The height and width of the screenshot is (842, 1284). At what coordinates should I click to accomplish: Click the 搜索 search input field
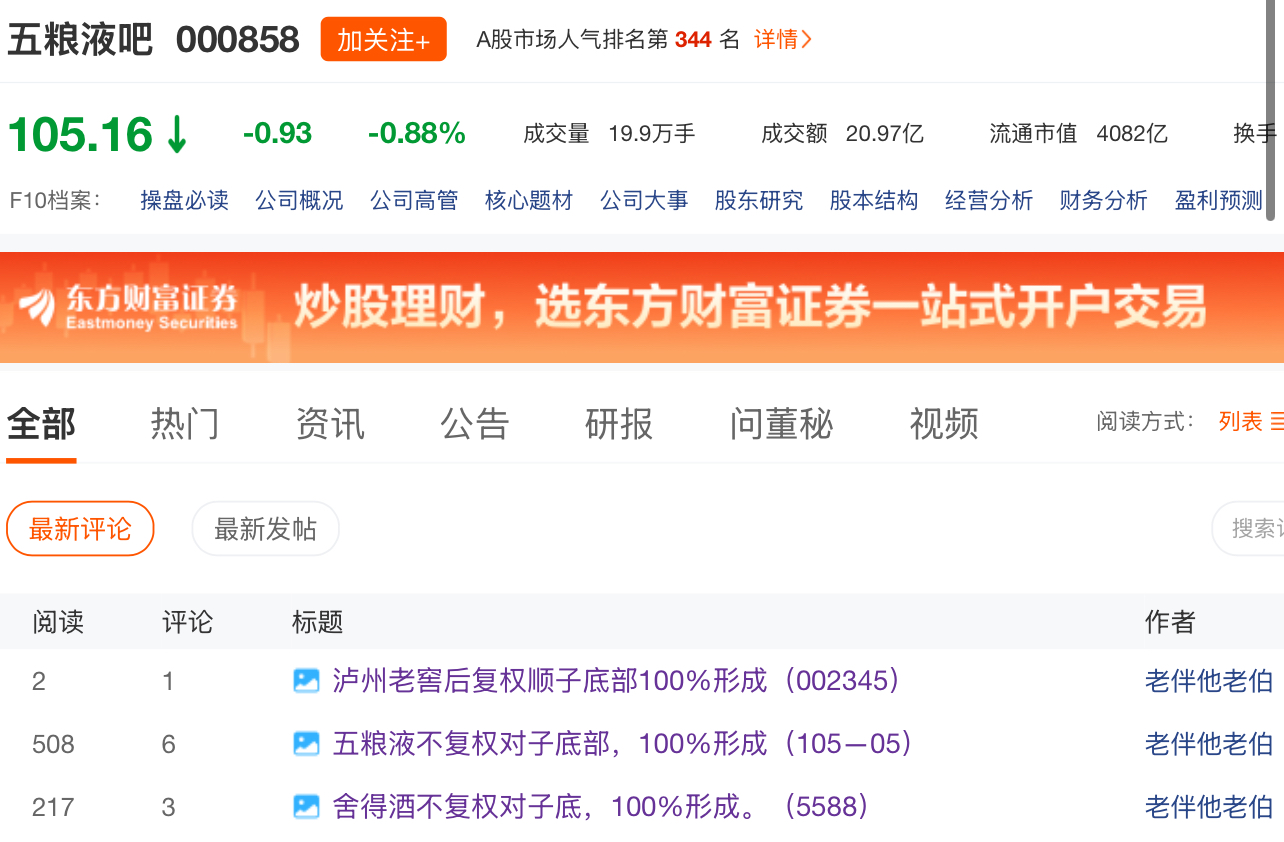coord(1248,528)
